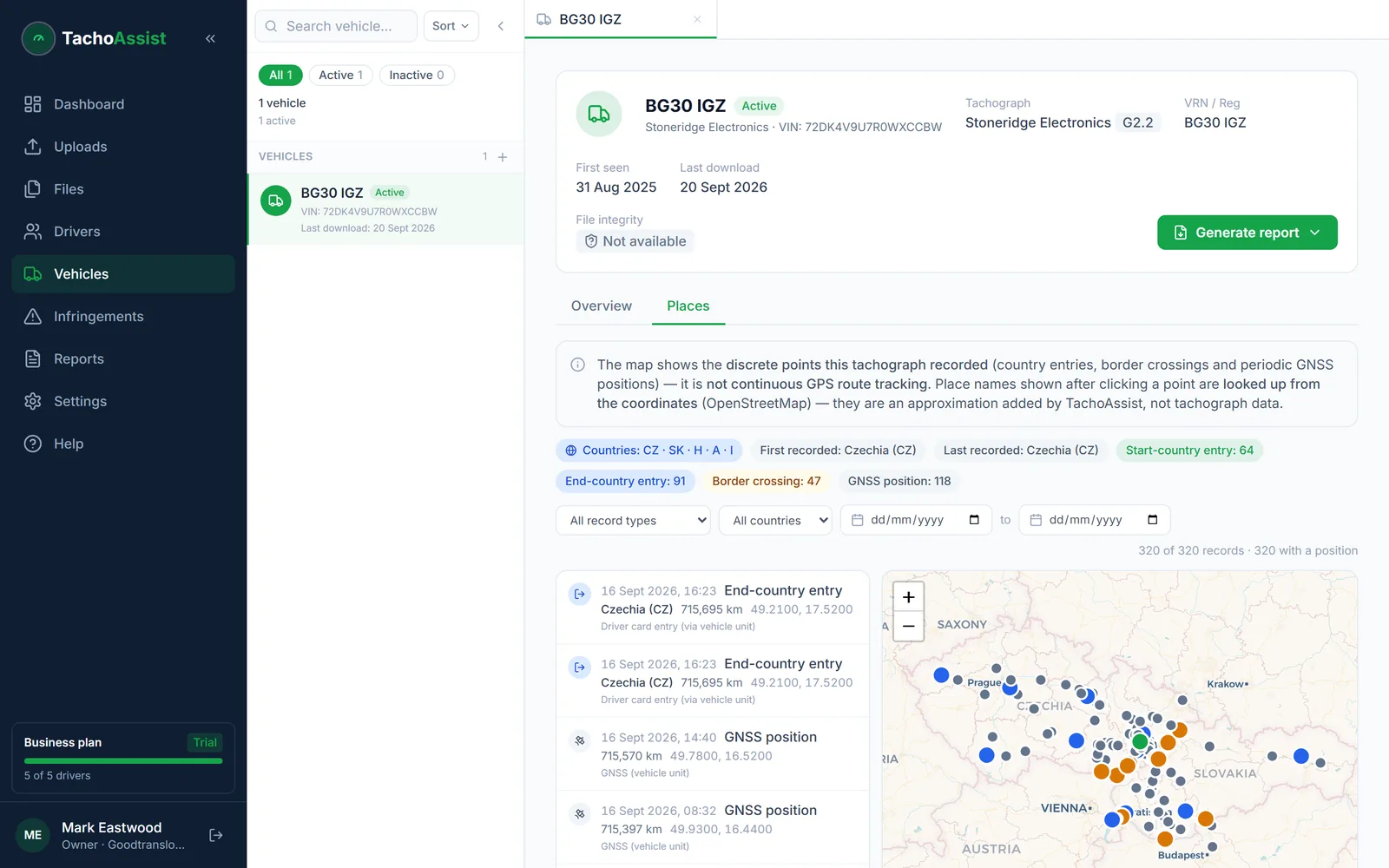The height and width of the screenshot is (868, 1389).
Task: Click the Generate report button
Action: coord(1247,233)
